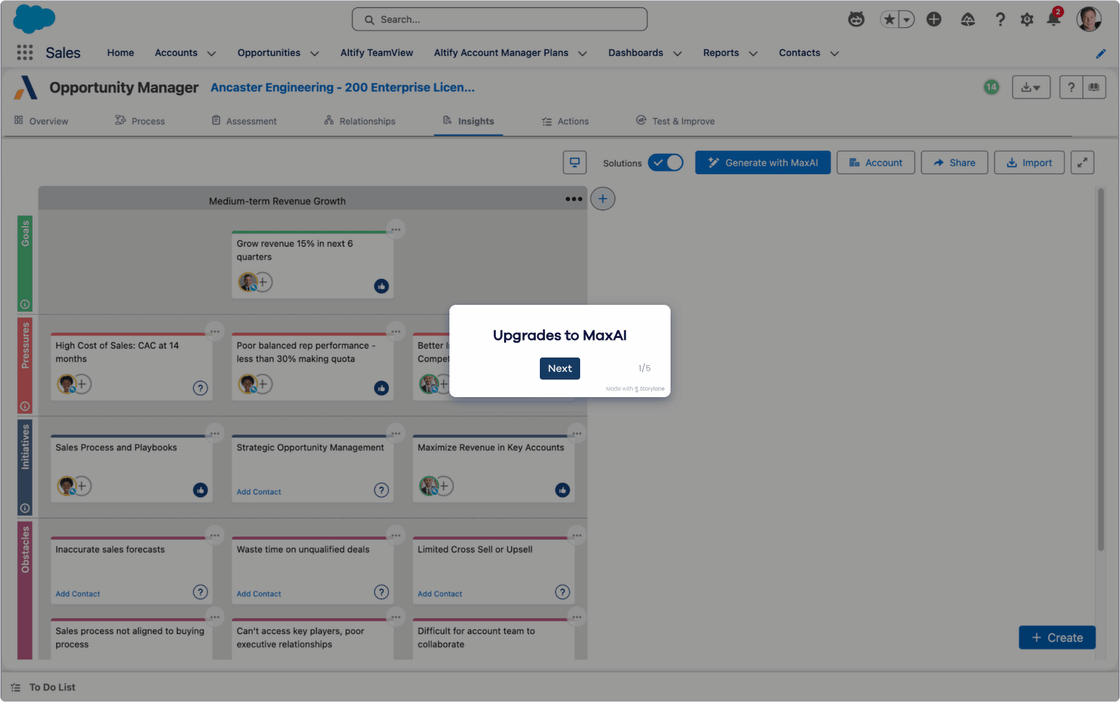
Task: Open the Altify TeamView nav item
Action: [x=376, y=53]
